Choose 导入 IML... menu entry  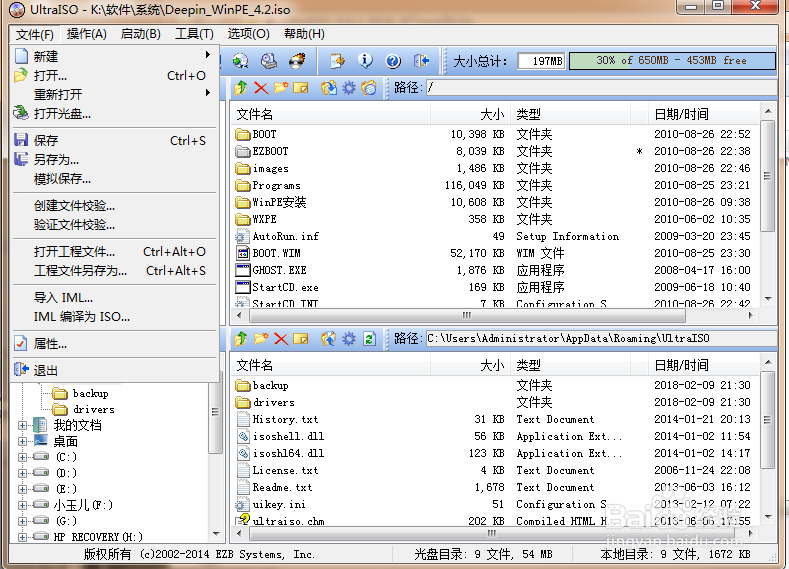click(x=115, y=298)
